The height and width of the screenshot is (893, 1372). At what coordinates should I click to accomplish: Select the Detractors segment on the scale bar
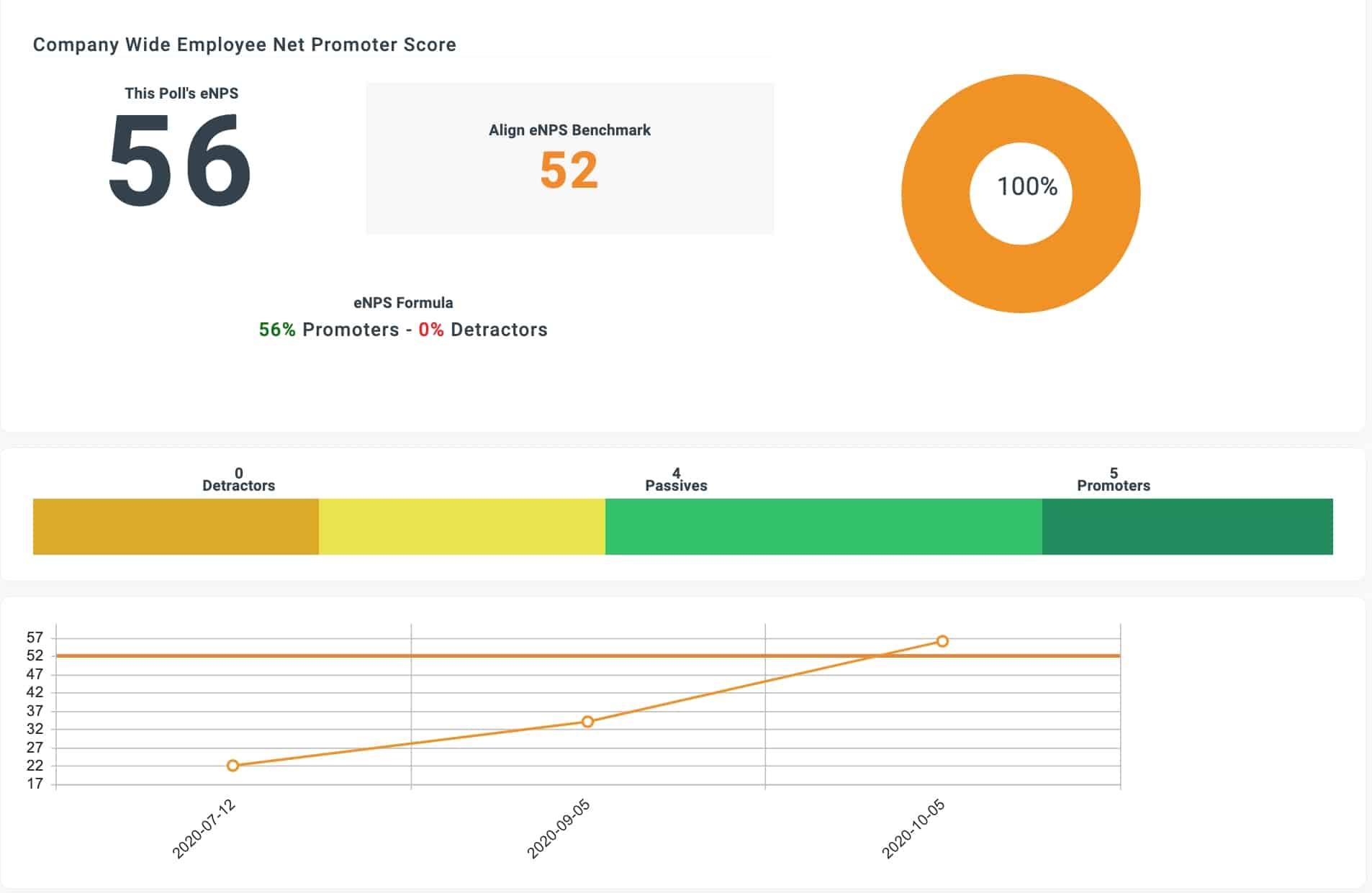pyautogui.click(x=175, y=526)
